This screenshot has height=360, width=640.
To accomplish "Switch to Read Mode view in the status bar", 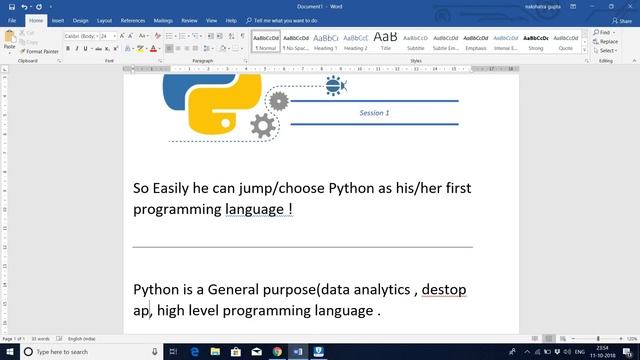I will [535, 339].
